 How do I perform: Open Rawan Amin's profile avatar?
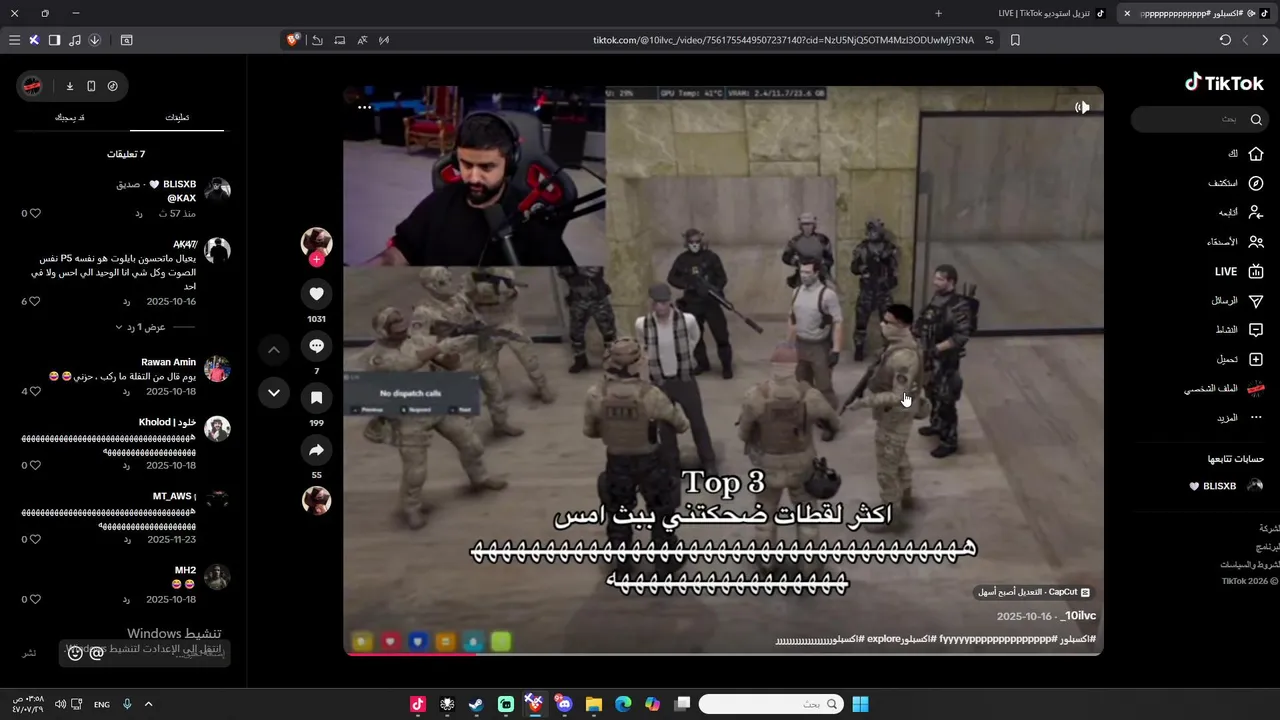(217, 369)
